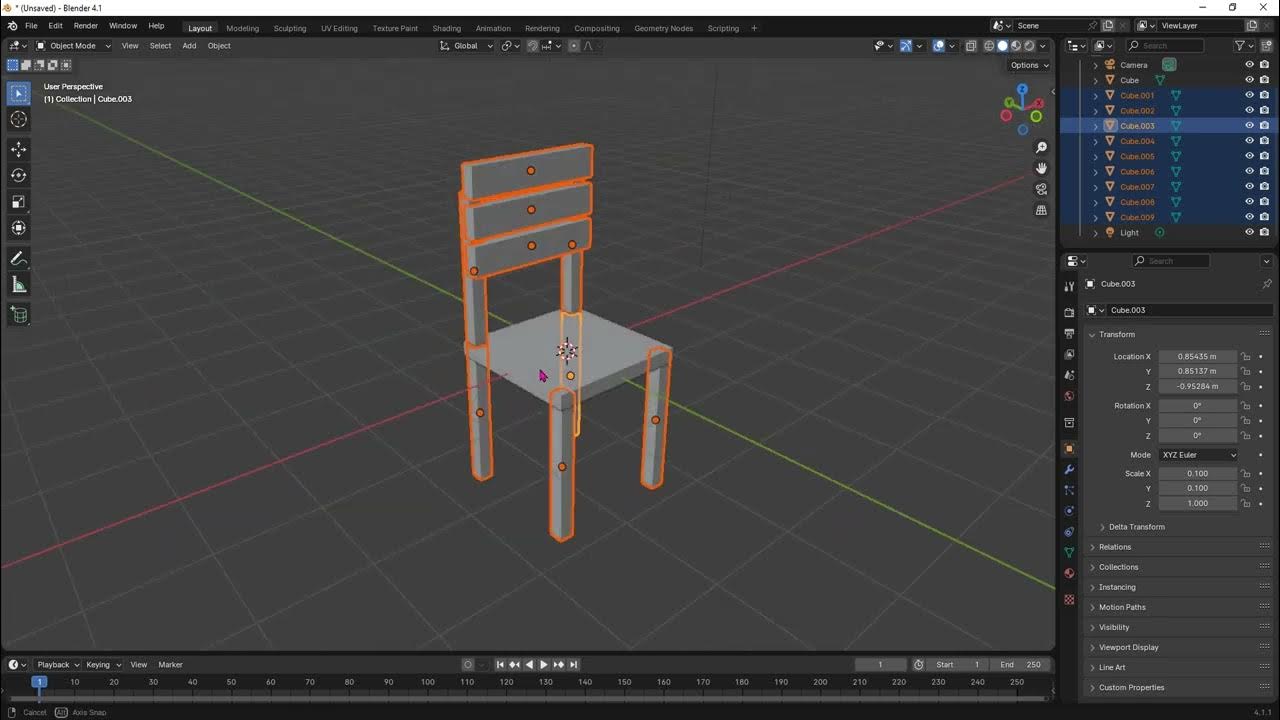
Task: Switch to the Shading workspace tab
Action: [447, 28]
